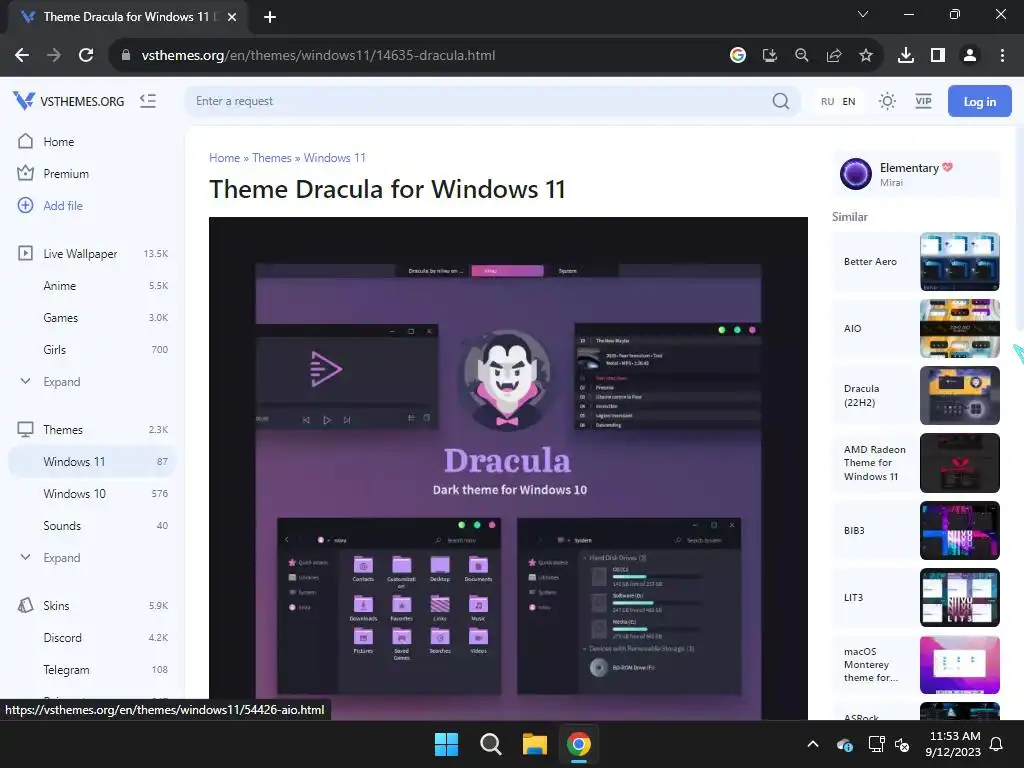
Task: Open macOS Monterey theme thumbnail
Action: [959, 665]
